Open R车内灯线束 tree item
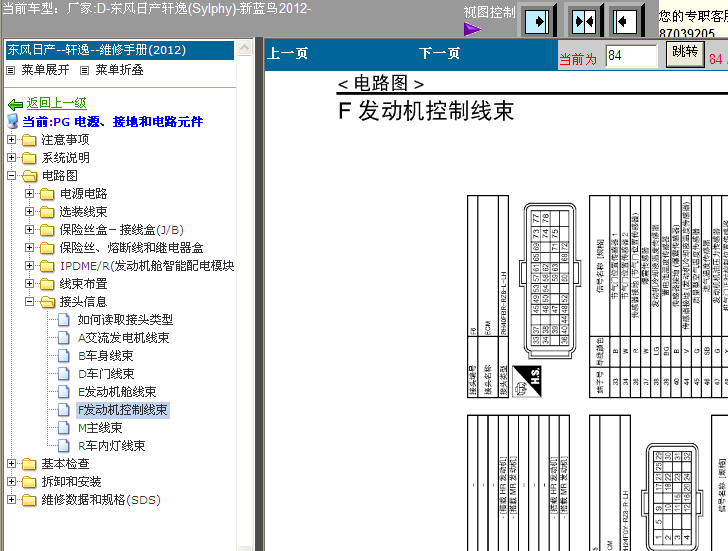Viewport: 728px width, 551px height. pos(111,446)
